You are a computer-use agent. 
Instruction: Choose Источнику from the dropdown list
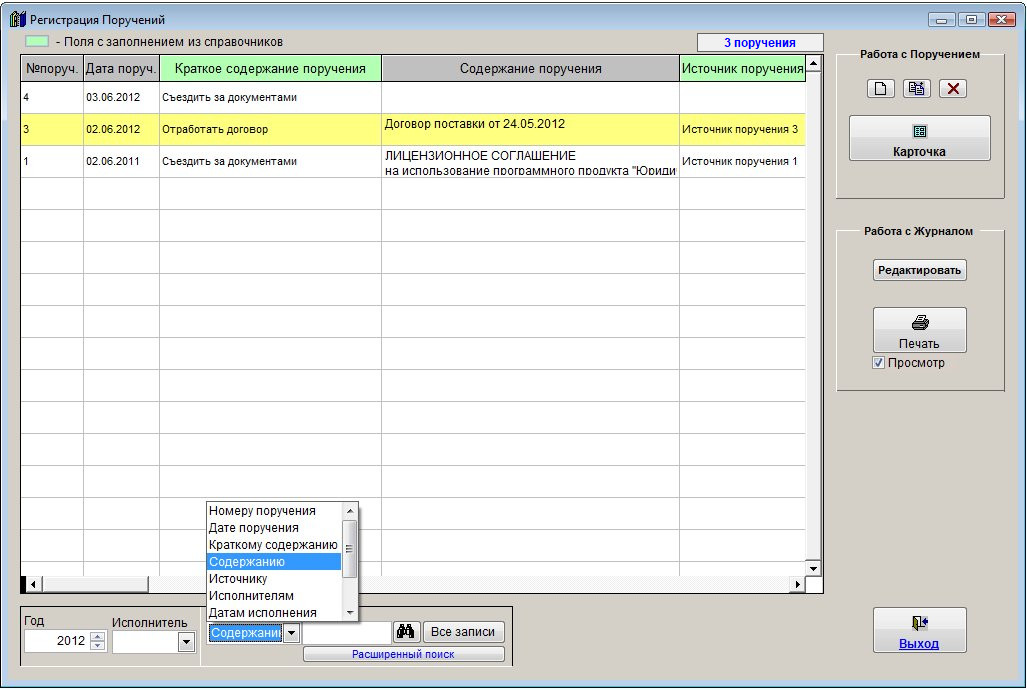238,579
